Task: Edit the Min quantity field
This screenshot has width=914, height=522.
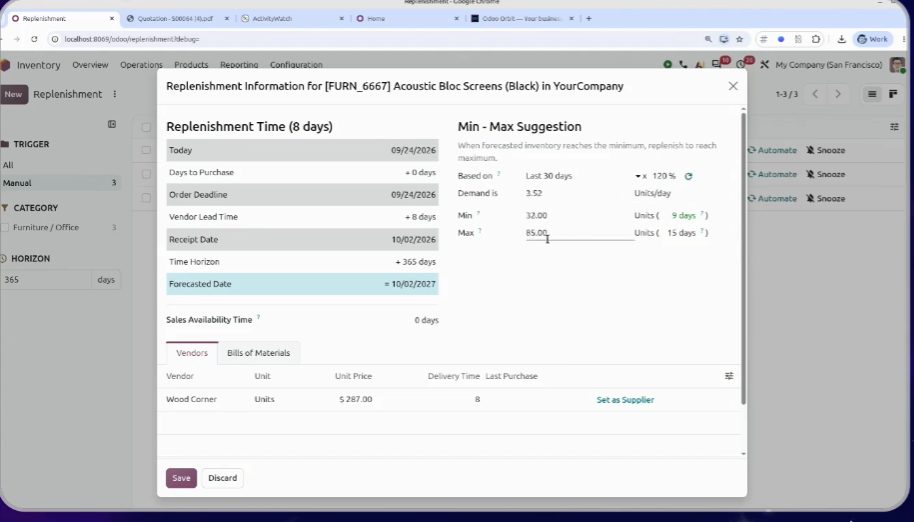Action: coord(579,216)
